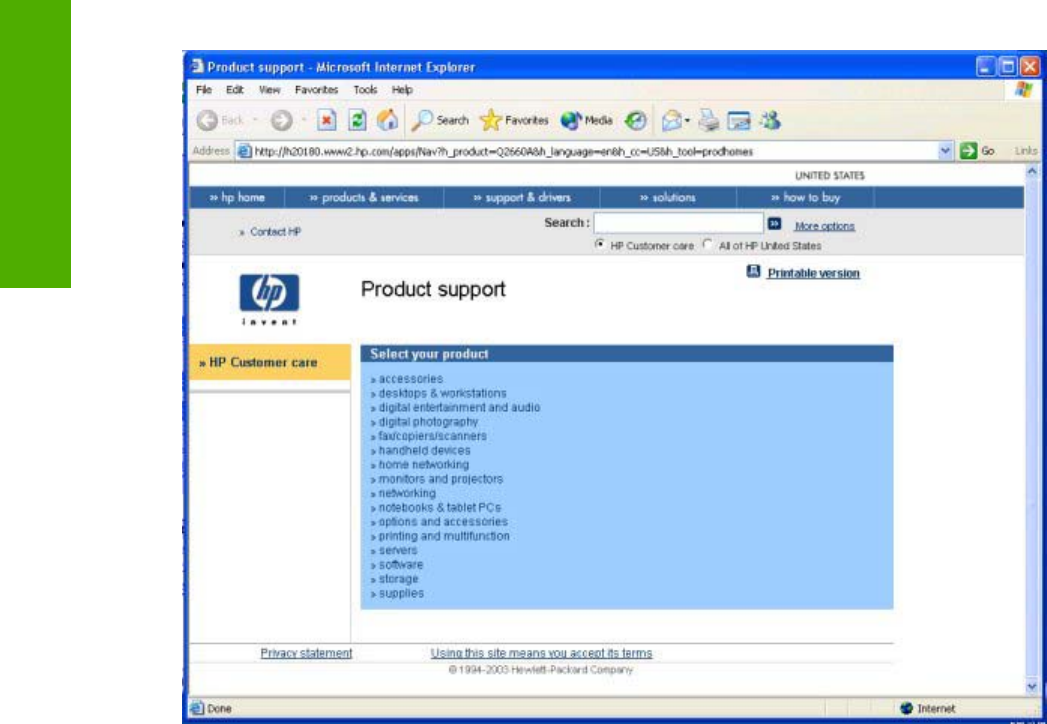The image size is (1047, 724).
Task: Open the products & services tab
Action: pos(364,198)
